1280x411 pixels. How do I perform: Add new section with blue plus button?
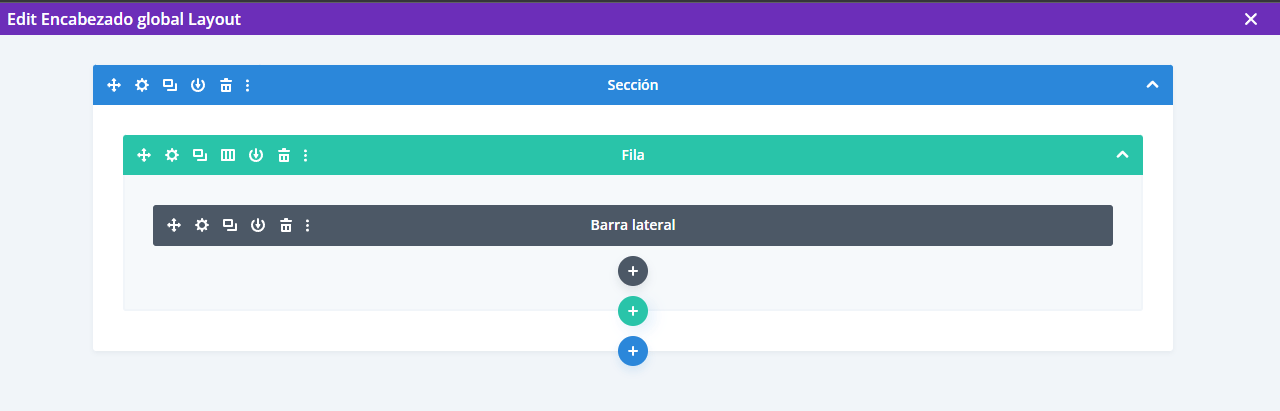[x=633, y=351]
